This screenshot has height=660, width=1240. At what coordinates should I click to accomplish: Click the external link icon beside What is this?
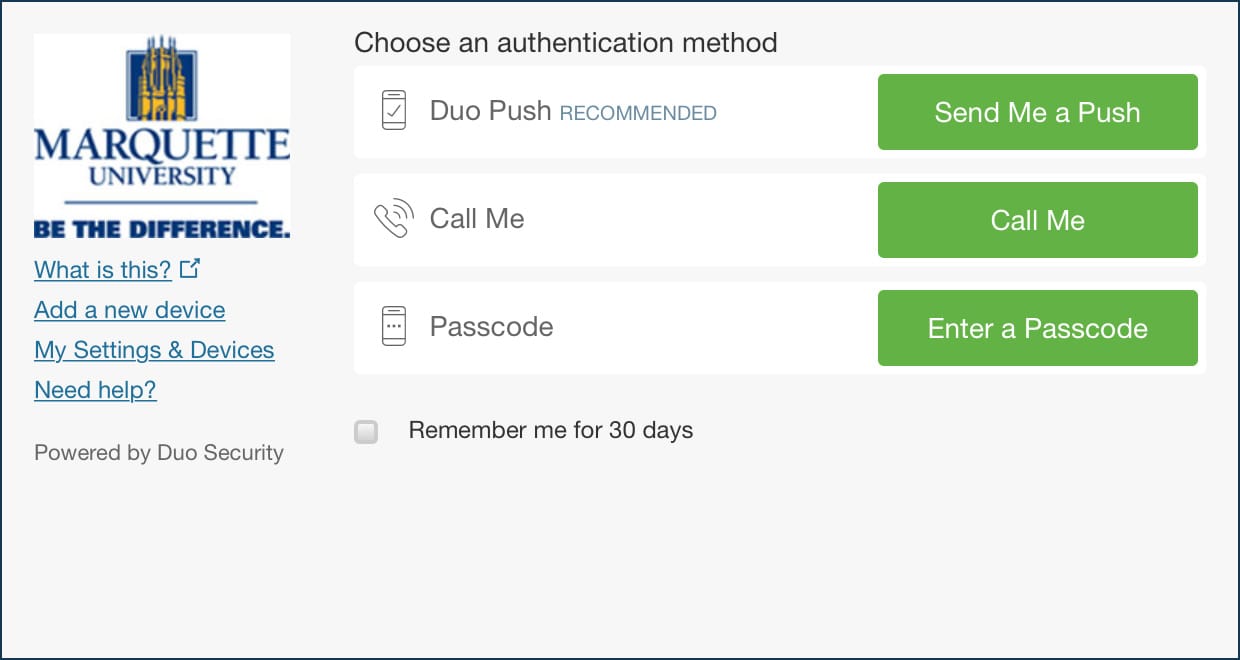[x=190, y=268]
